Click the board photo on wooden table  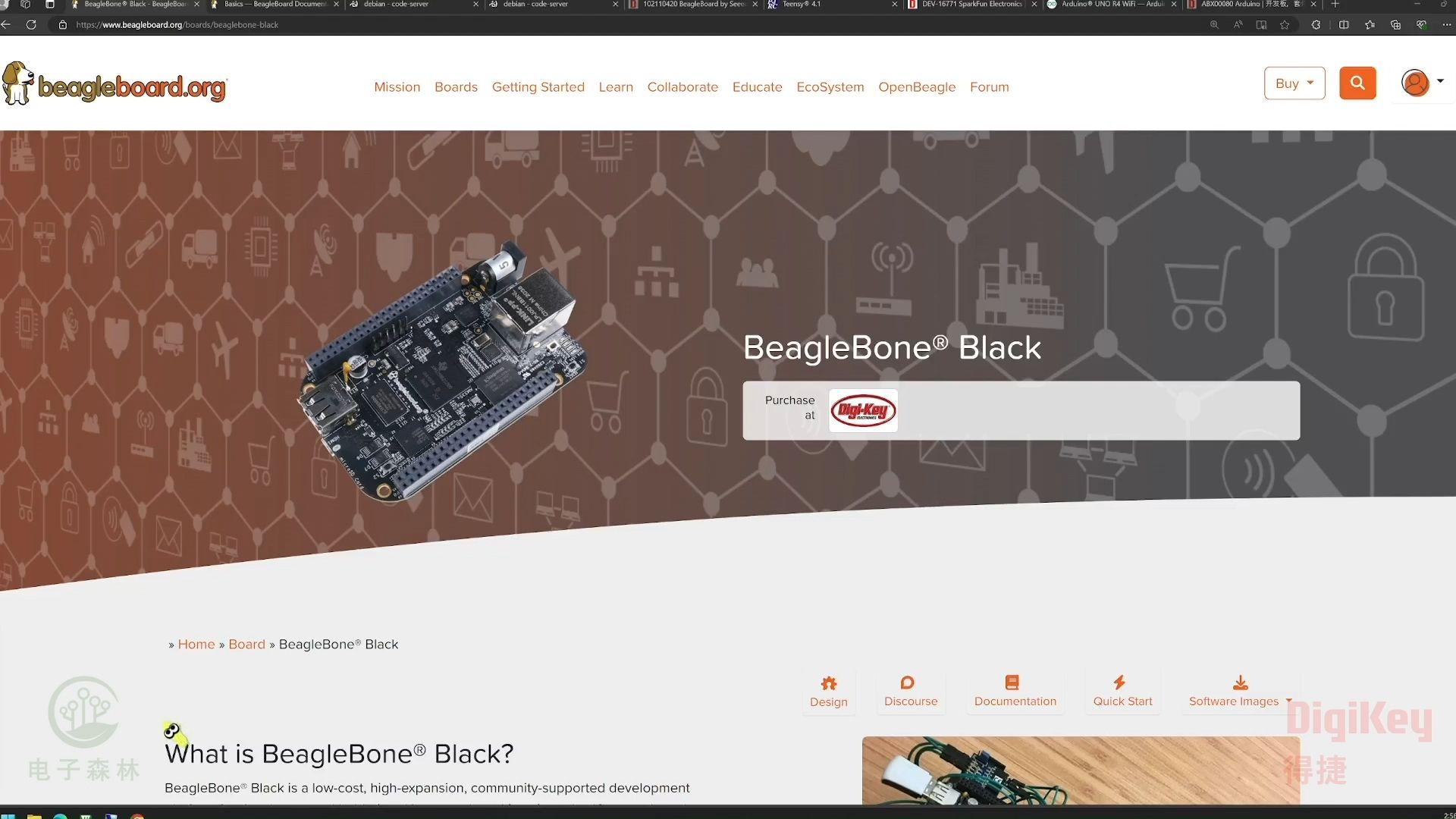(1081, 770)
